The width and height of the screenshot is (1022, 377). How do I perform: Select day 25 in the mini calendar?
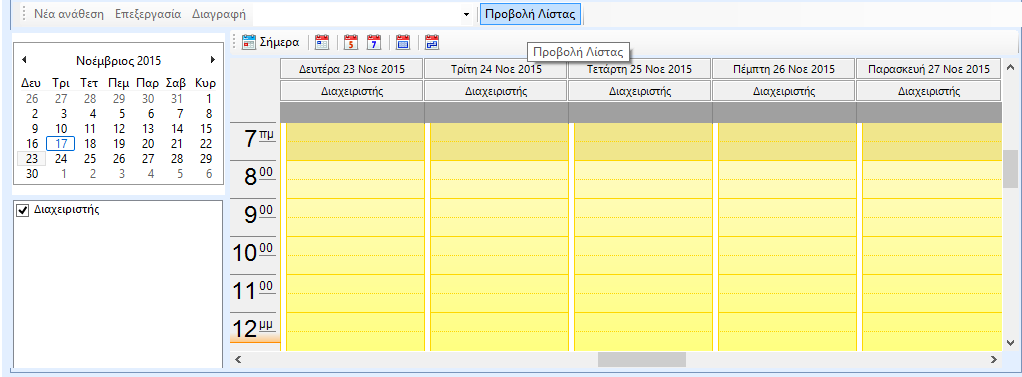pyautogui.click(x=90, y=158)
